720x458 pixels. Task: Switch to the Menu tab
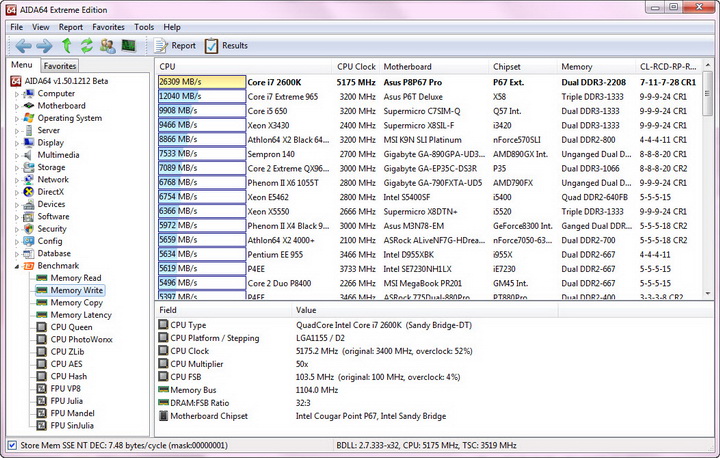coord(22,65)
